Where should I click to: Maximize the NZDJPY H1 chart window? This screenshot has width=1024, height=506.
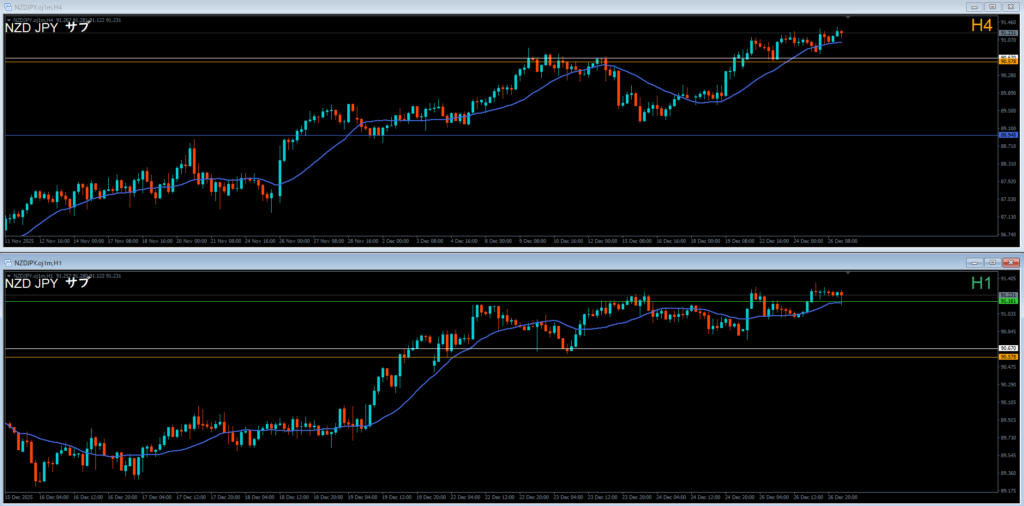992,262
